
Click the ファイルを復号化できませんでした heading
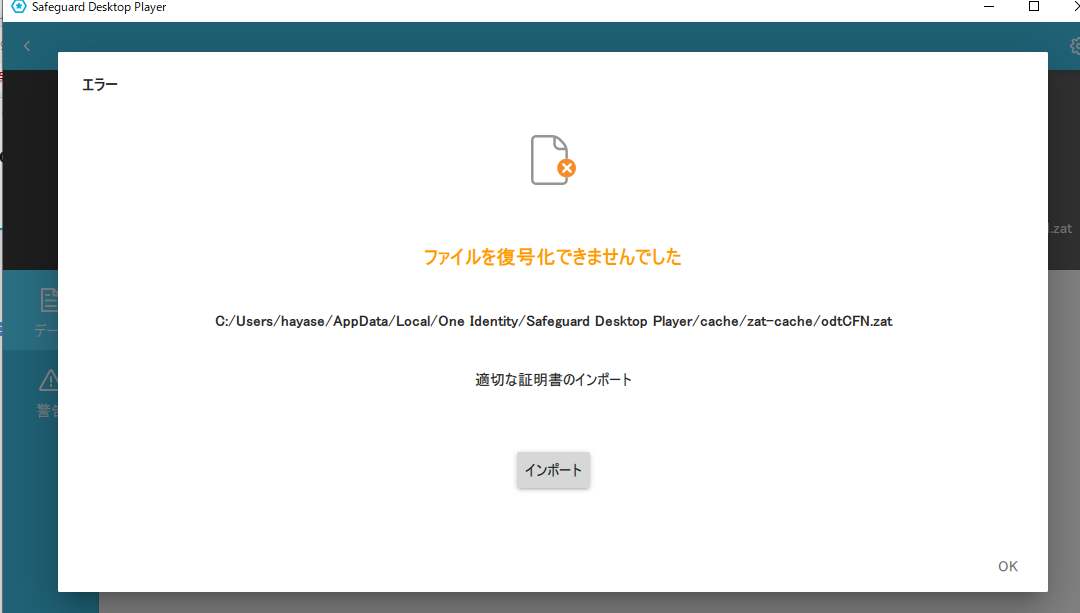click(x=552, y=257)
